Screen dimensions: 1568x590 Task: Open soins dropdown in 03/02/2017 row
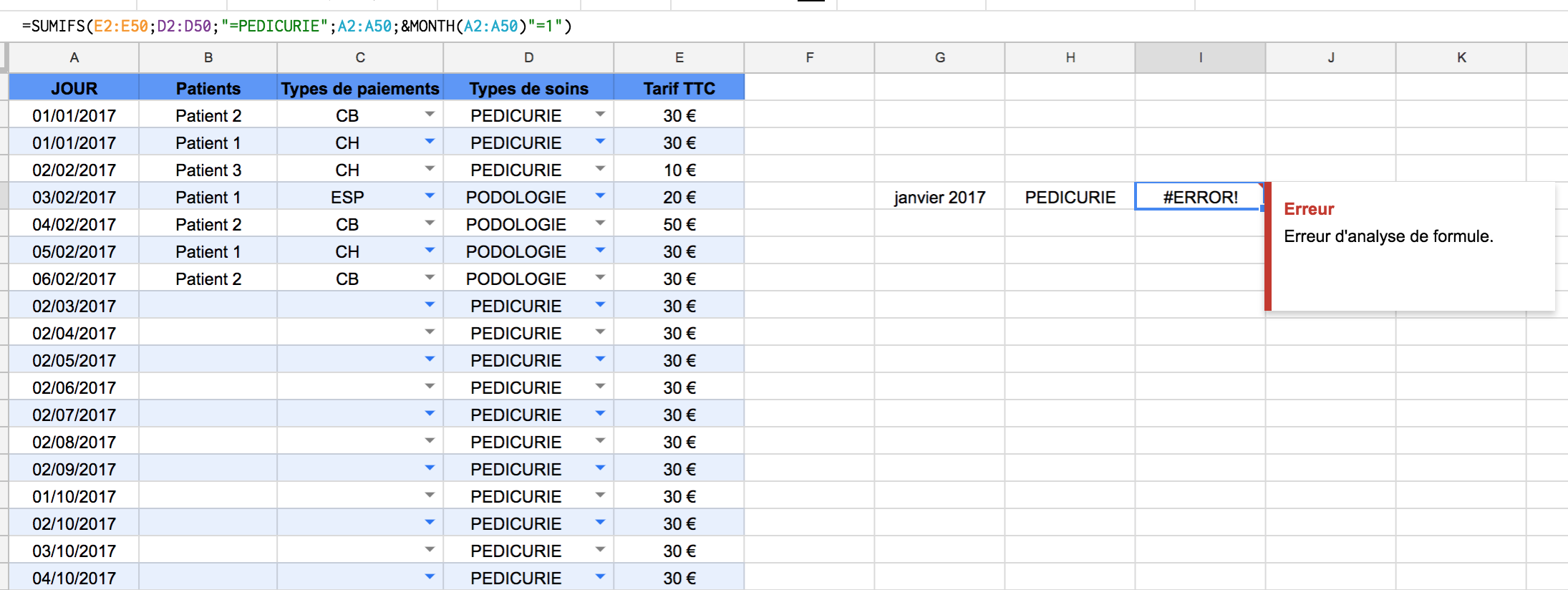pos(600,196)
